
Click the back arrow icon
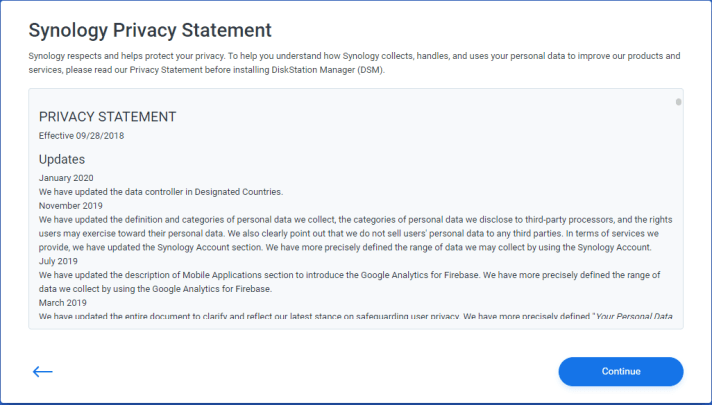click(x=42, y=372)
